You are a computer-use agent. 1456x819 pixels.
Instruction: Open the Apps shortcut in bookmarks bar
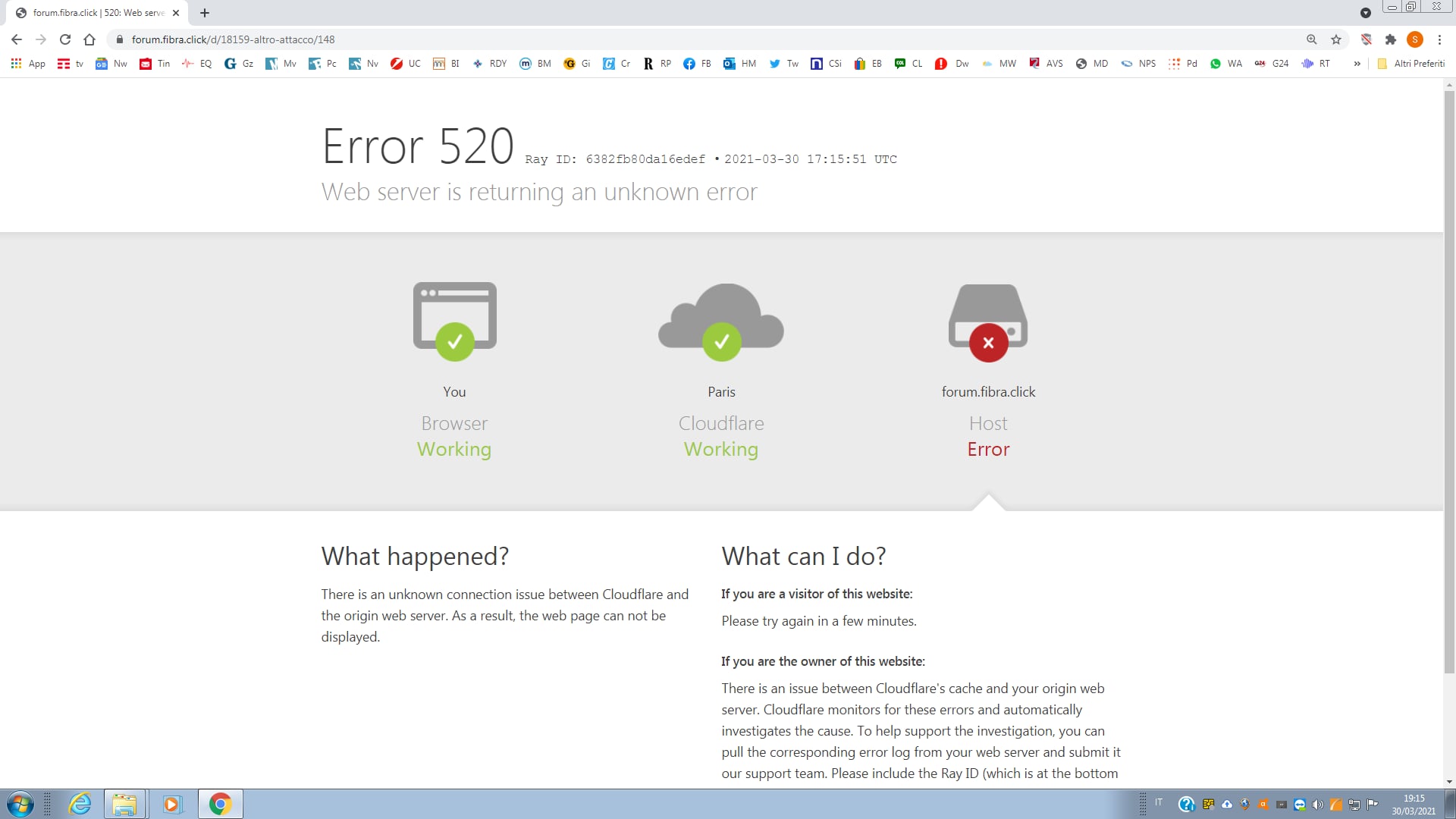click(28, 64)
